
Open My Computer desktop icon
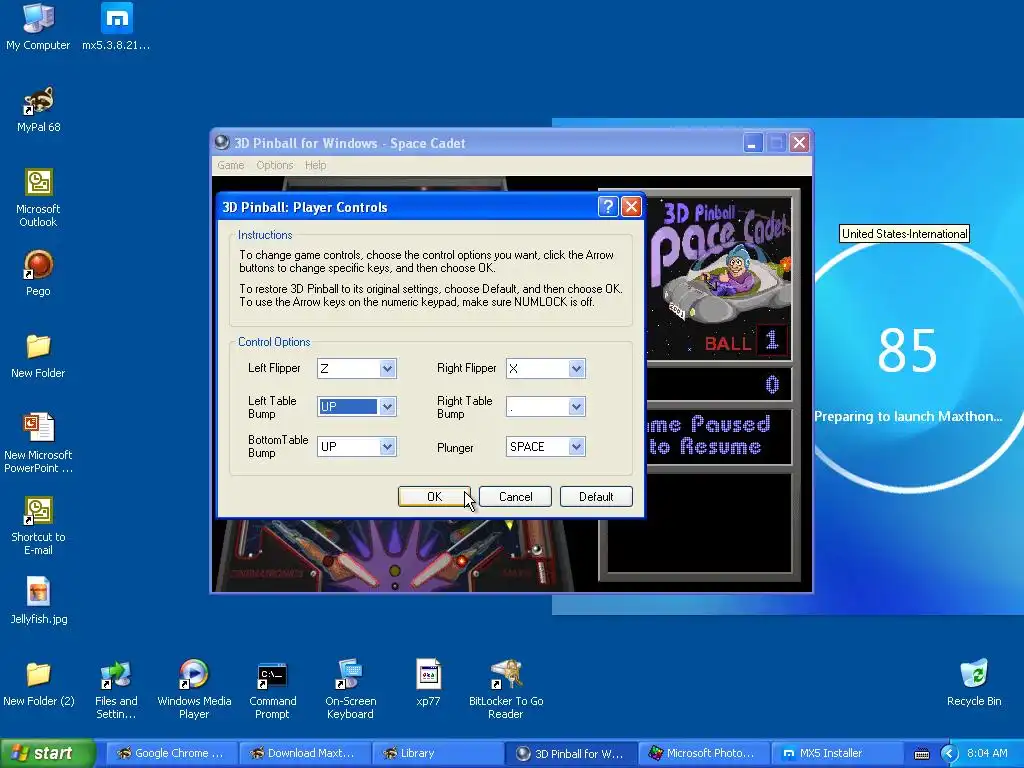coord(38,26)
